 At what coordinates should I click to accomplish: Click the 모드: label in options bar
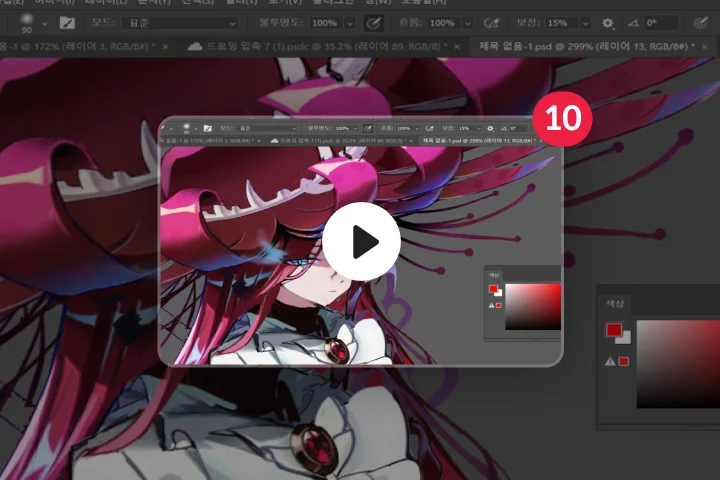pyautogui.click(x=103, y=23)
